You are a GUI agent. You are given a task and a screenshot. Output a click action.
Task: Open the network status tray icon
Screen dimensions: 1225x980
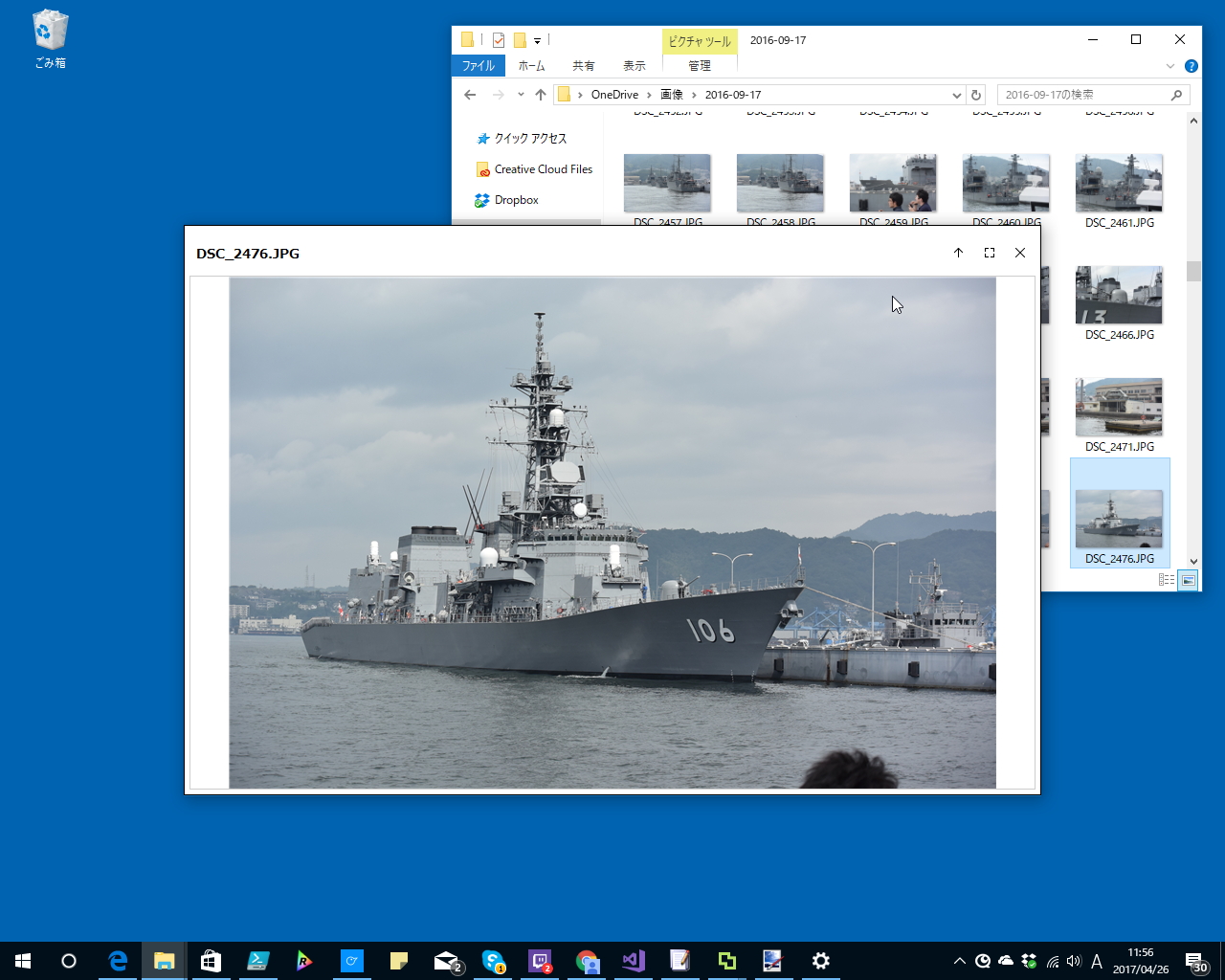point(1053,961)
